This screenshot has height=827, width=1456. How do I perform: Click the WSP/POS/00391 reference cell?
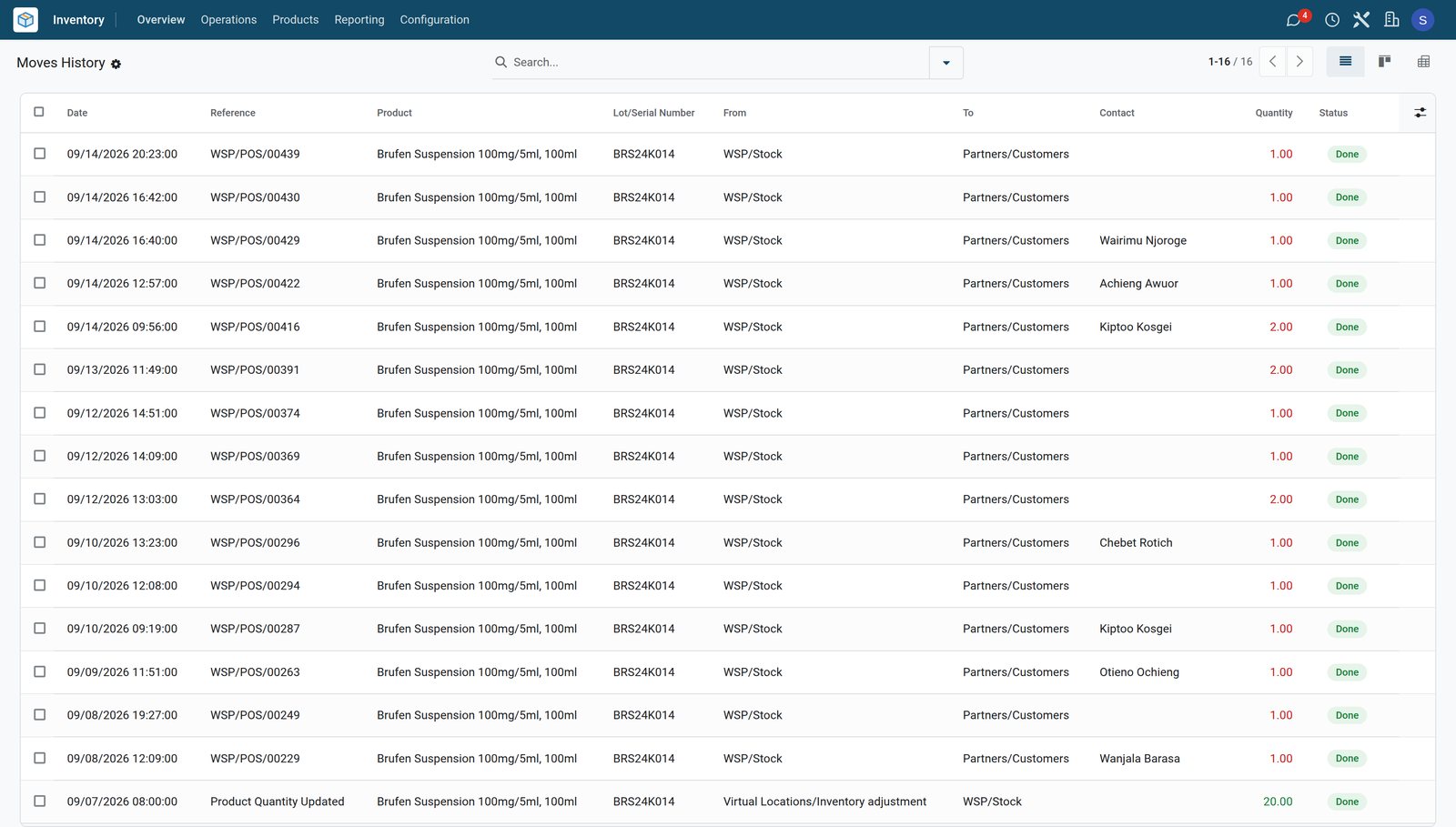coord(255,370)
